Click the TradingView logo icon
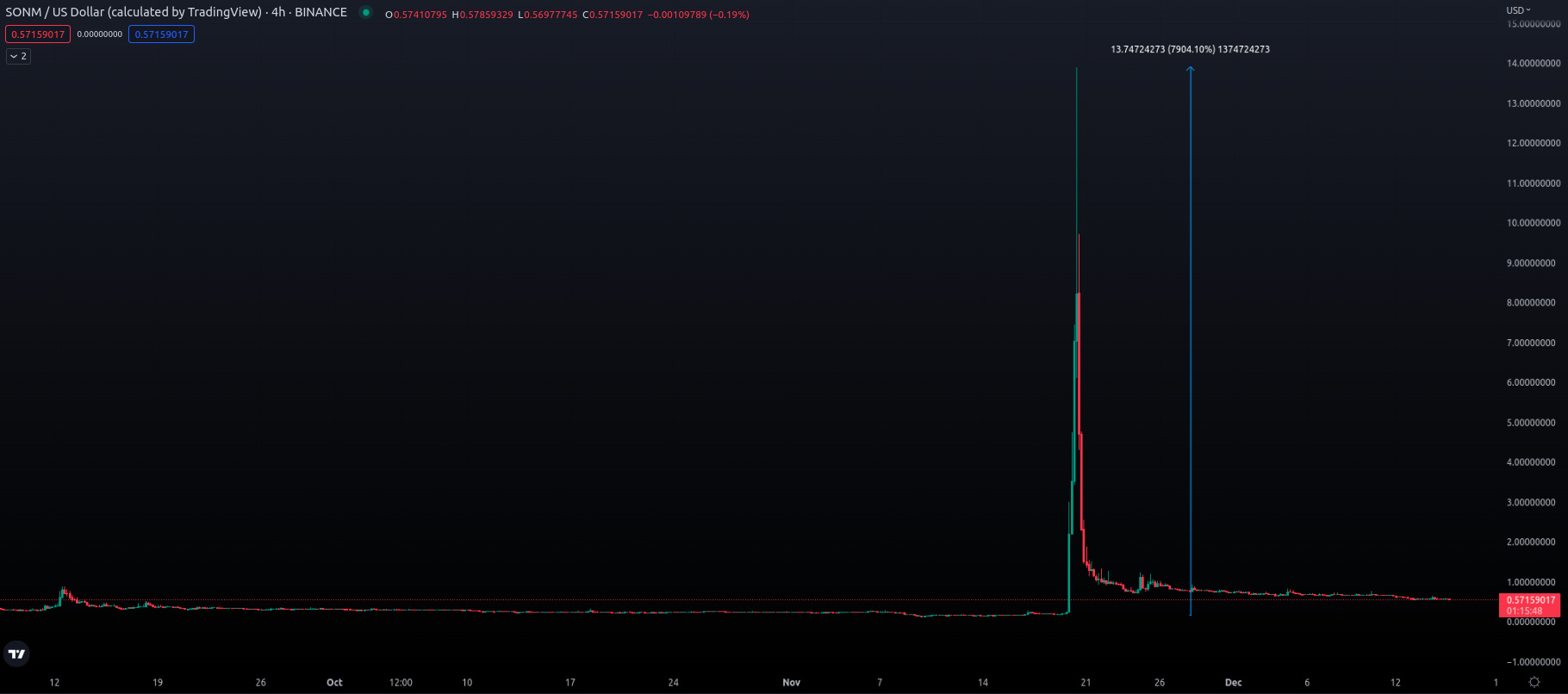The width and height of the screenshot is (1568, 694). 16,654
